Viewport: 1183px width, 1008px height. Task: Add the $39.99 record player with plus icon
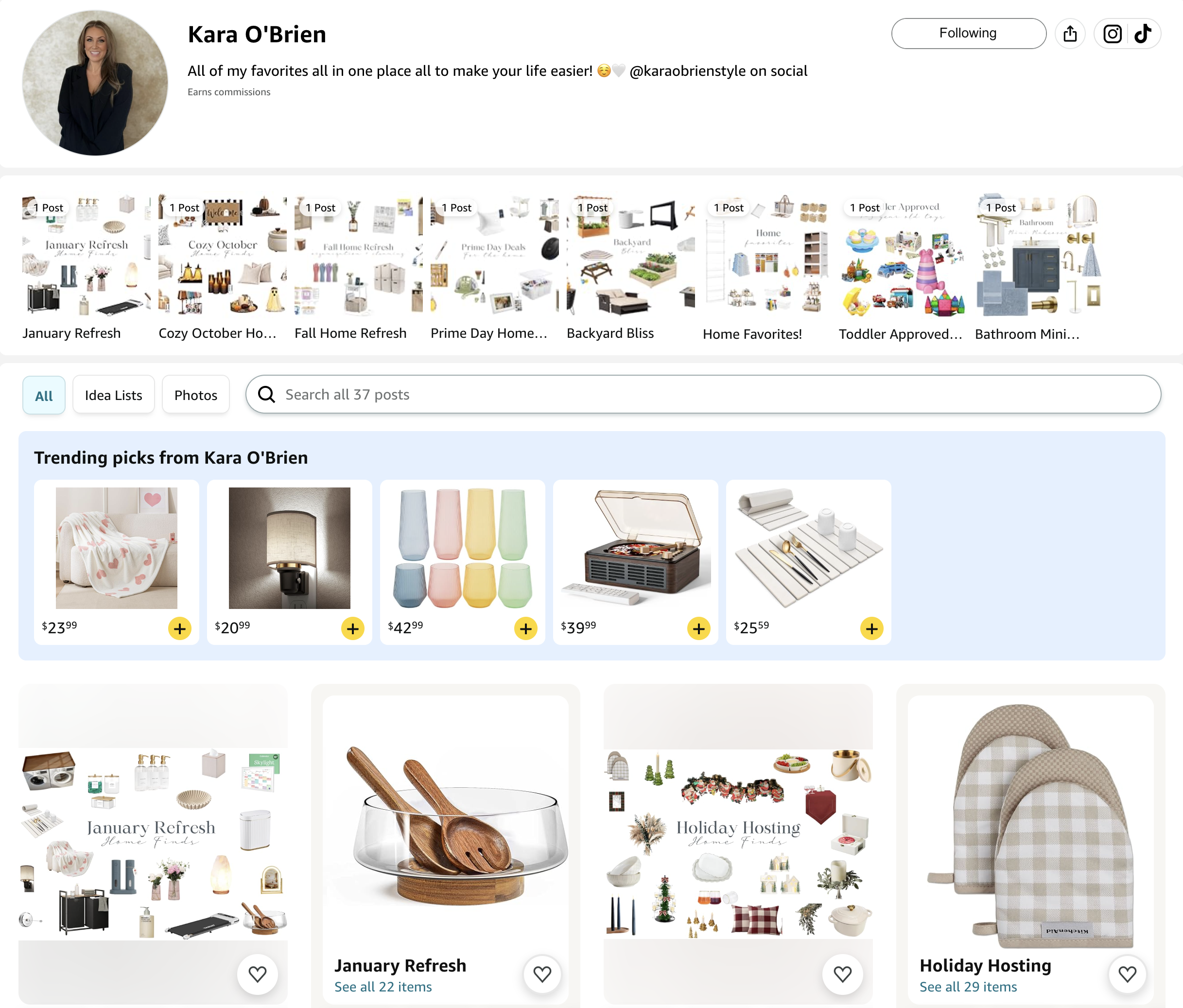tap(699, 628)
